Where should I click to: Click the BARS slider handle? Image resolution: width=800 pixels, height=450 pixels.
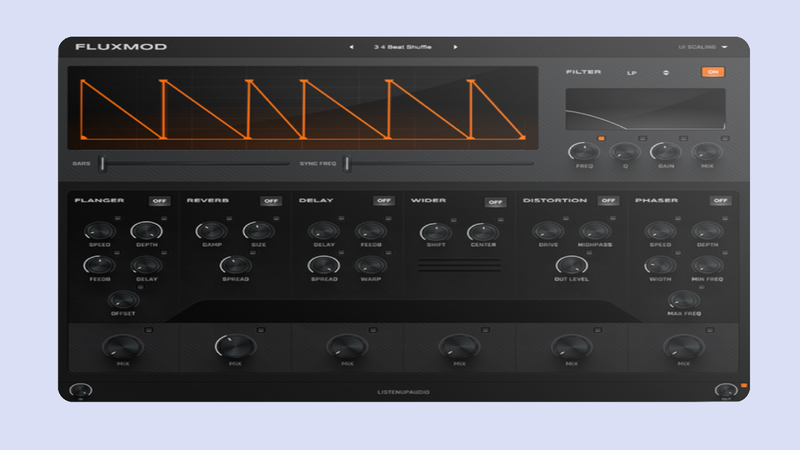click(x=101, y=163)
